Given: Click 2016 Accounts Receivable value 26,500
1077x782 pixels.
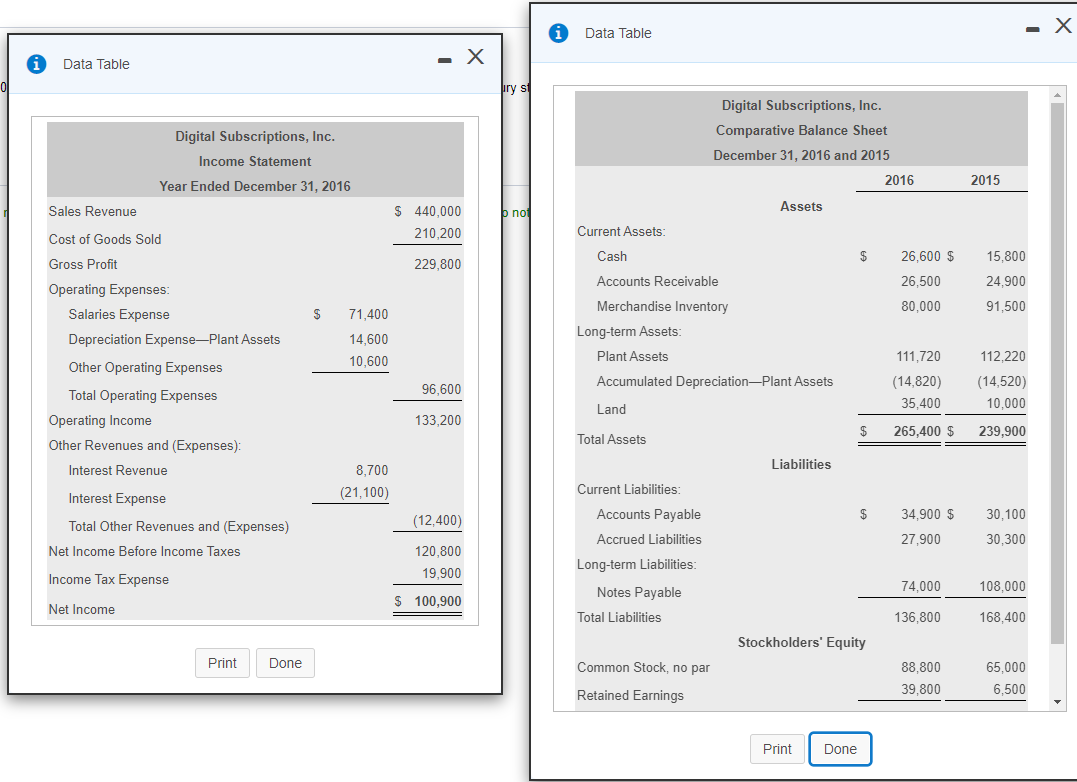Looking at the screenshot, I should pos(920,281).
